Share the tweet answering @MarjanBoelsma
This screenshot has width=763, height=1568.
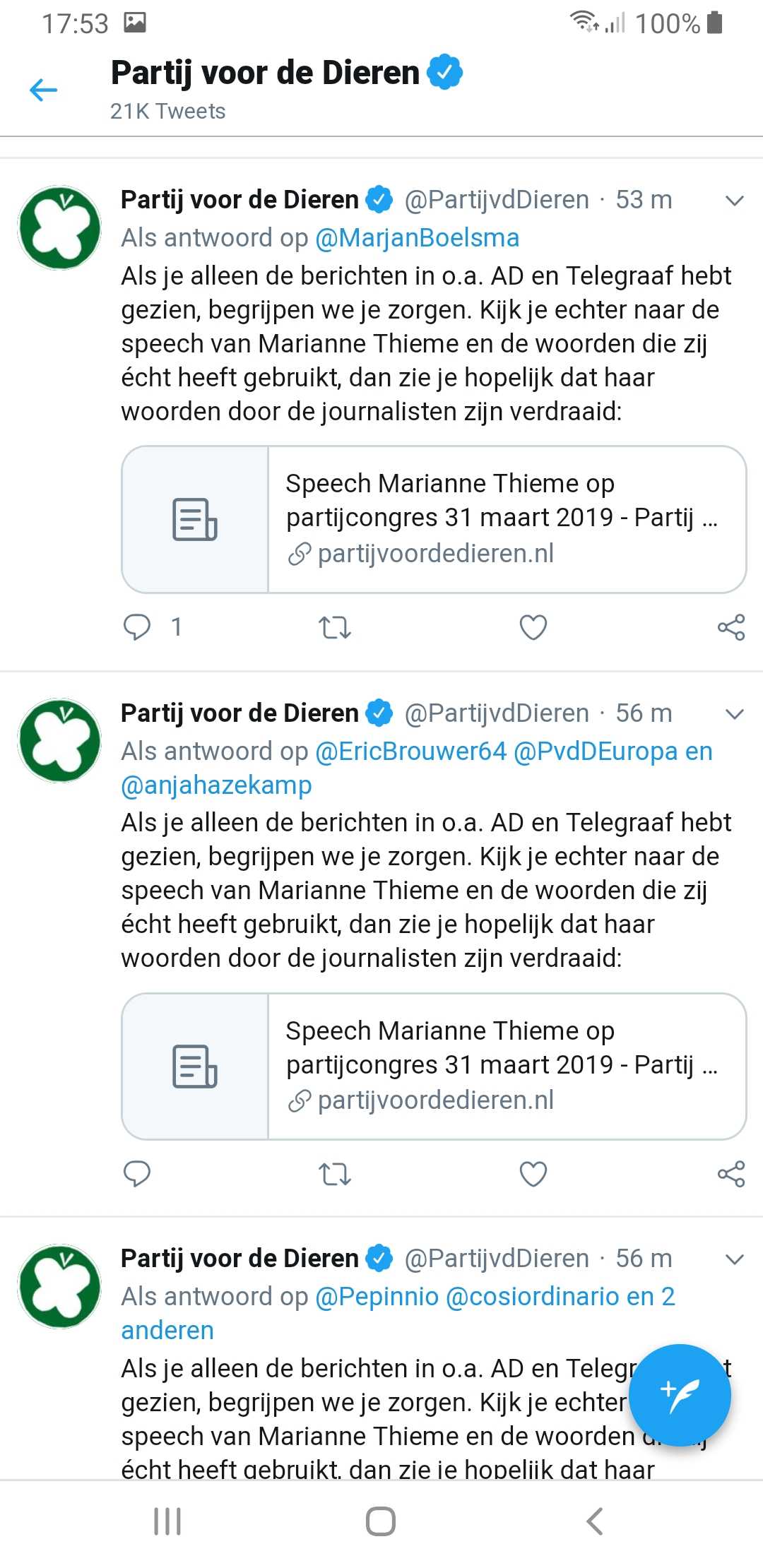[731, 627]
